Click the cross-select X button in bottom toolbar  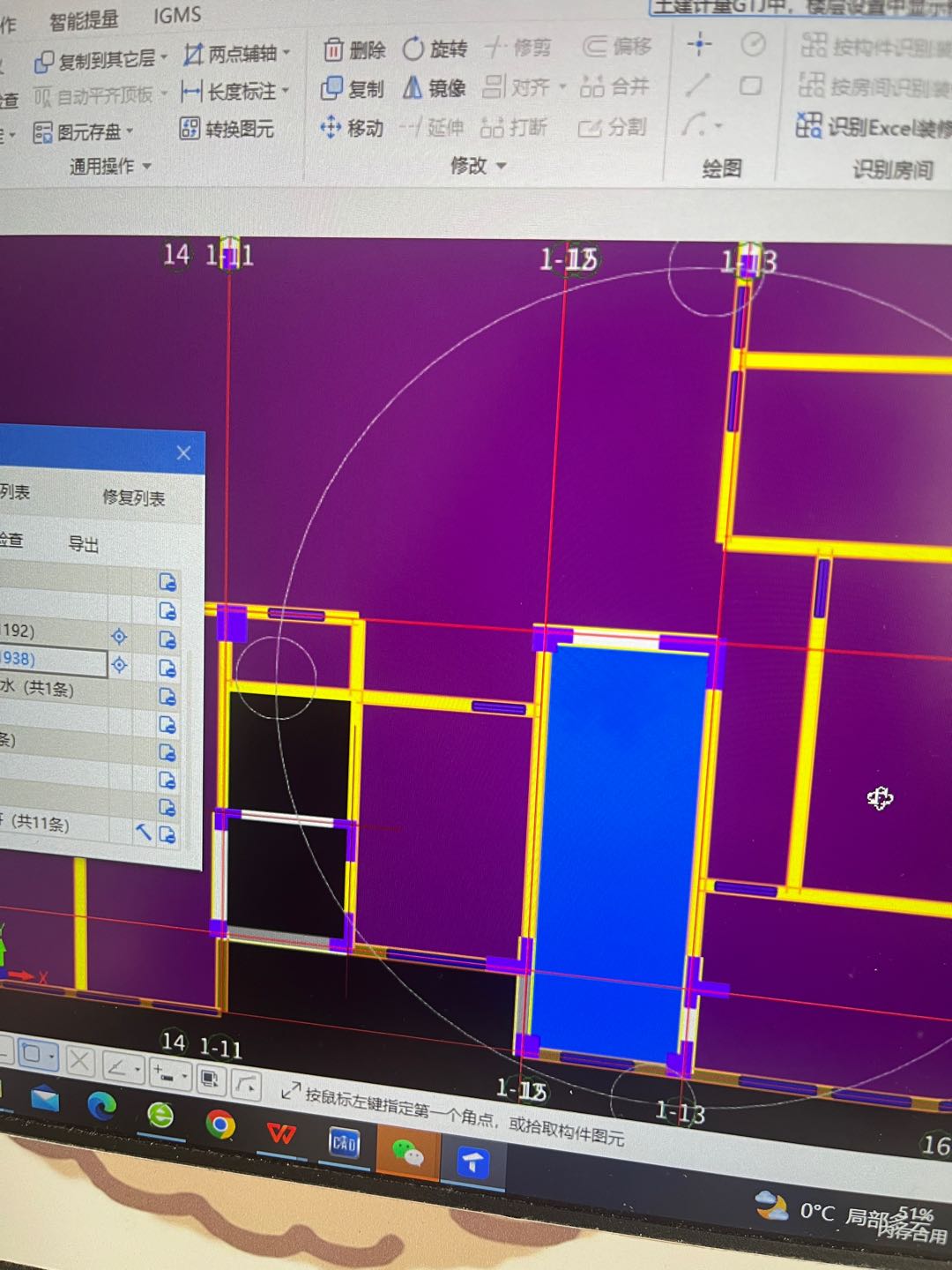[x=79, y=1061]
